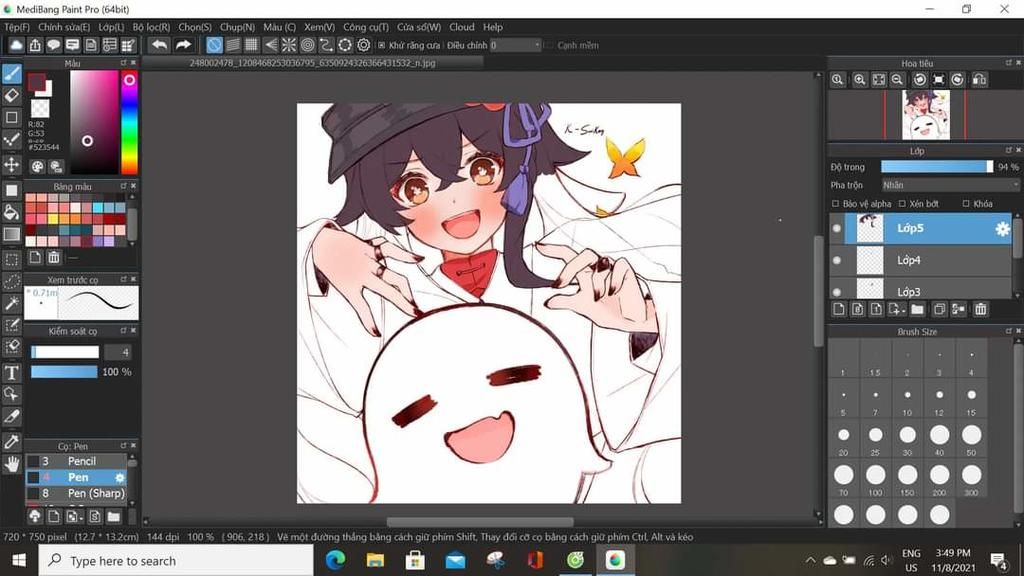This screenshot has height=576, width=1024.
Task: Select the Fill bucket tool
Action: coord(12,213)
